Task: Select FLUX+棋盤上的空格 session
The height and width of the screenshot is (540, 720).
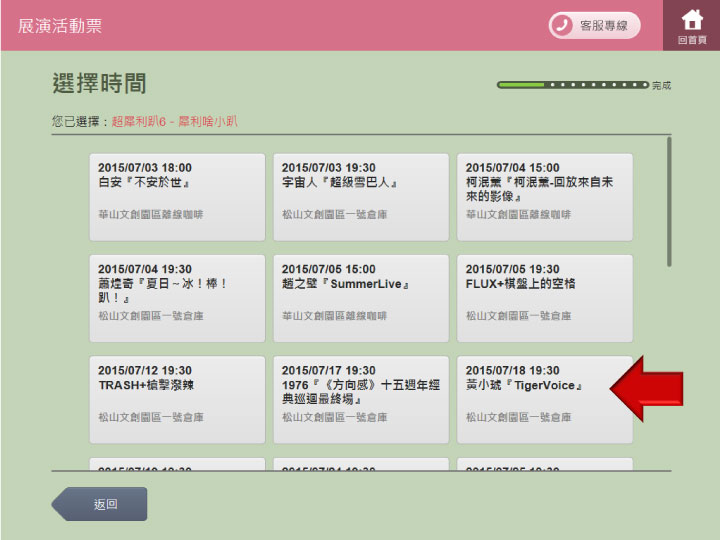Action: [545, 298]
